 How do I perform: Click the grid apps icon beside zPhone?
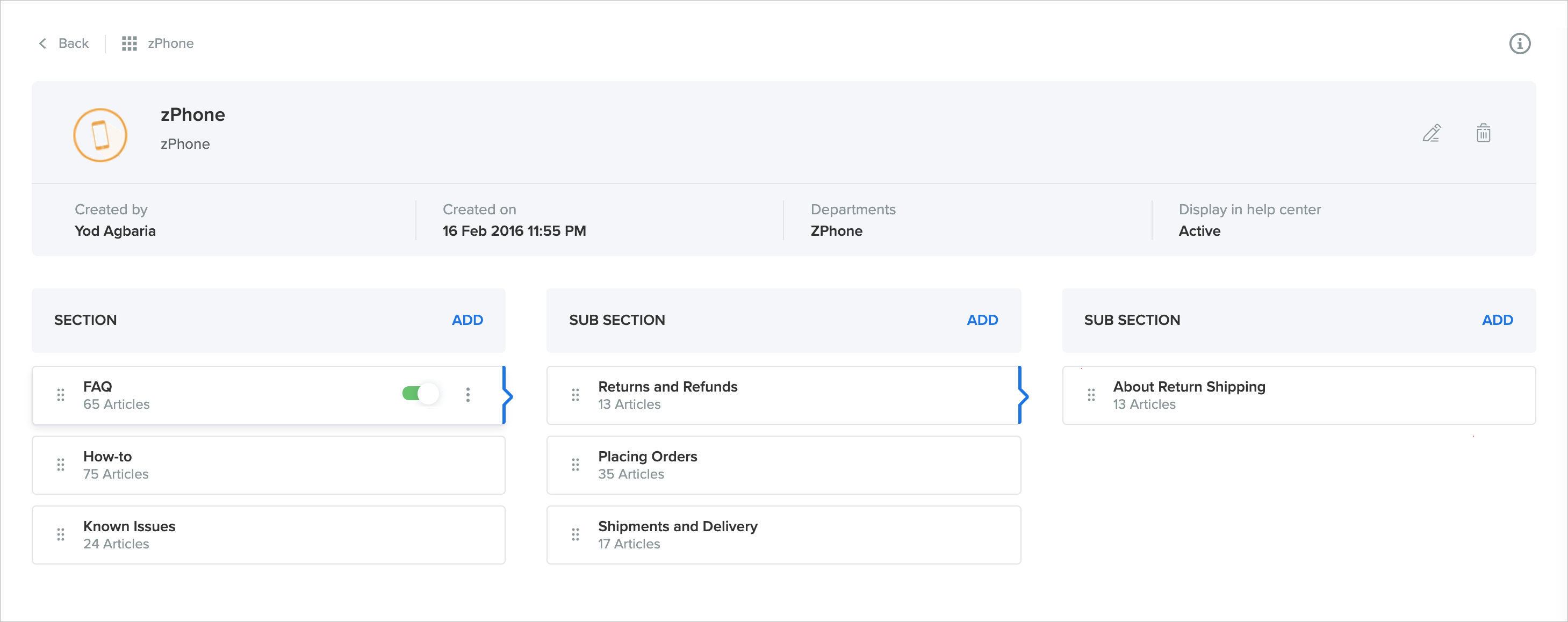(129, 44)
